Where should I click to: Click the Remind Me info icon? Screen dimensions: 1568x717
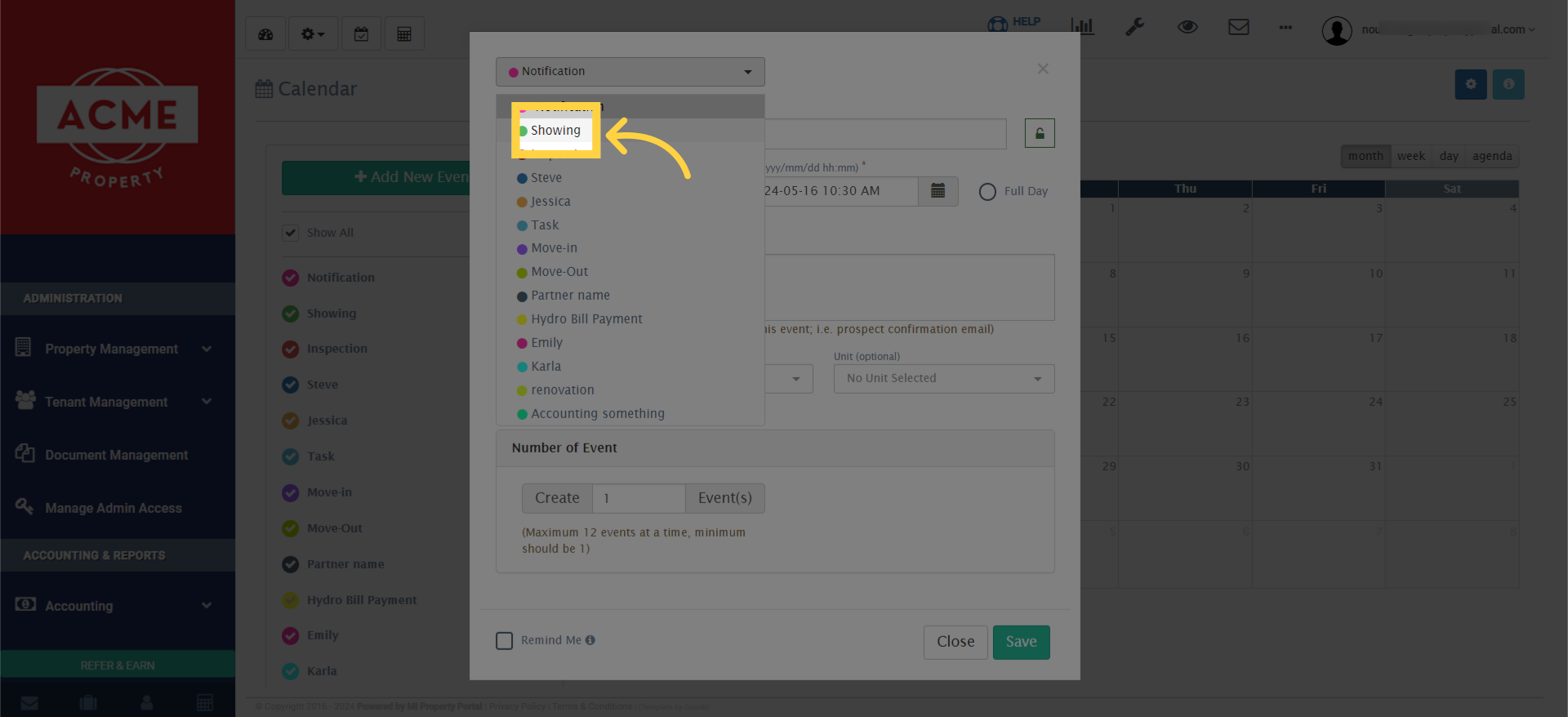590,640
